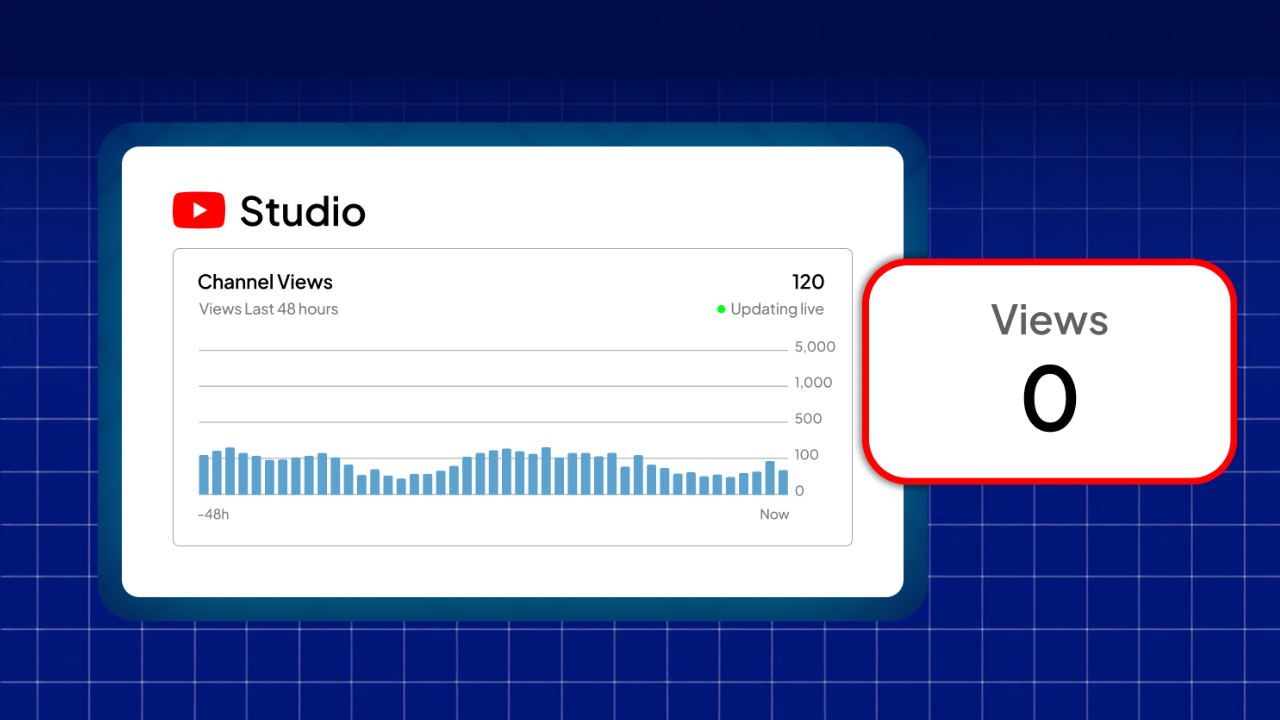1280x720 pixels.
Task: Click the "500" axis label
Action: point(808,419)
